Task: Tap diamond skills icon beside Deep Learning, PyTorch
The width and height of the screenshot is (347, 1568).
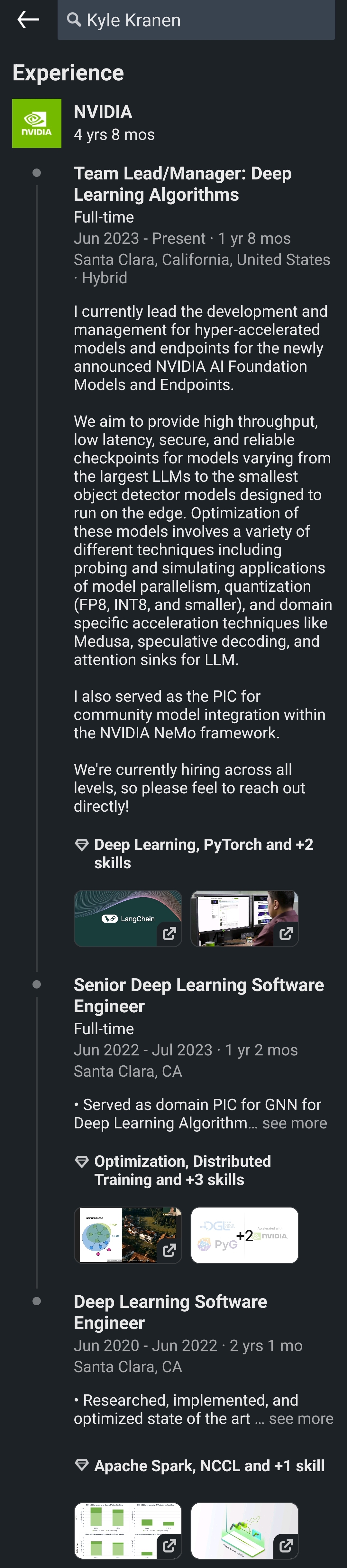Action: click(82, 845)
